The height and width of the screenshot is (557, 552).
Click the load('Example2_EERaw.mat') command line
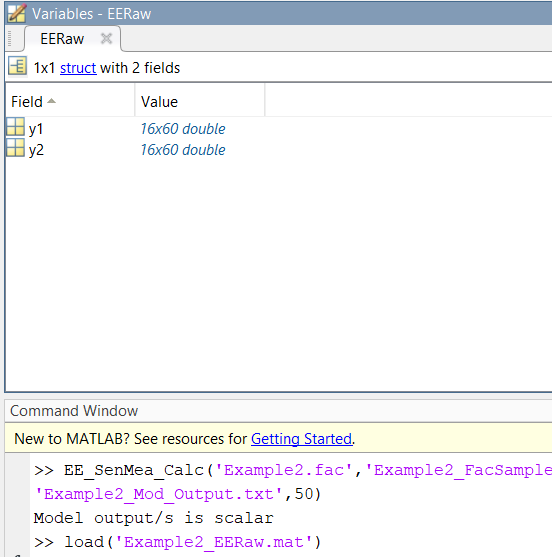pyautogui.click(x=178, y=542)
